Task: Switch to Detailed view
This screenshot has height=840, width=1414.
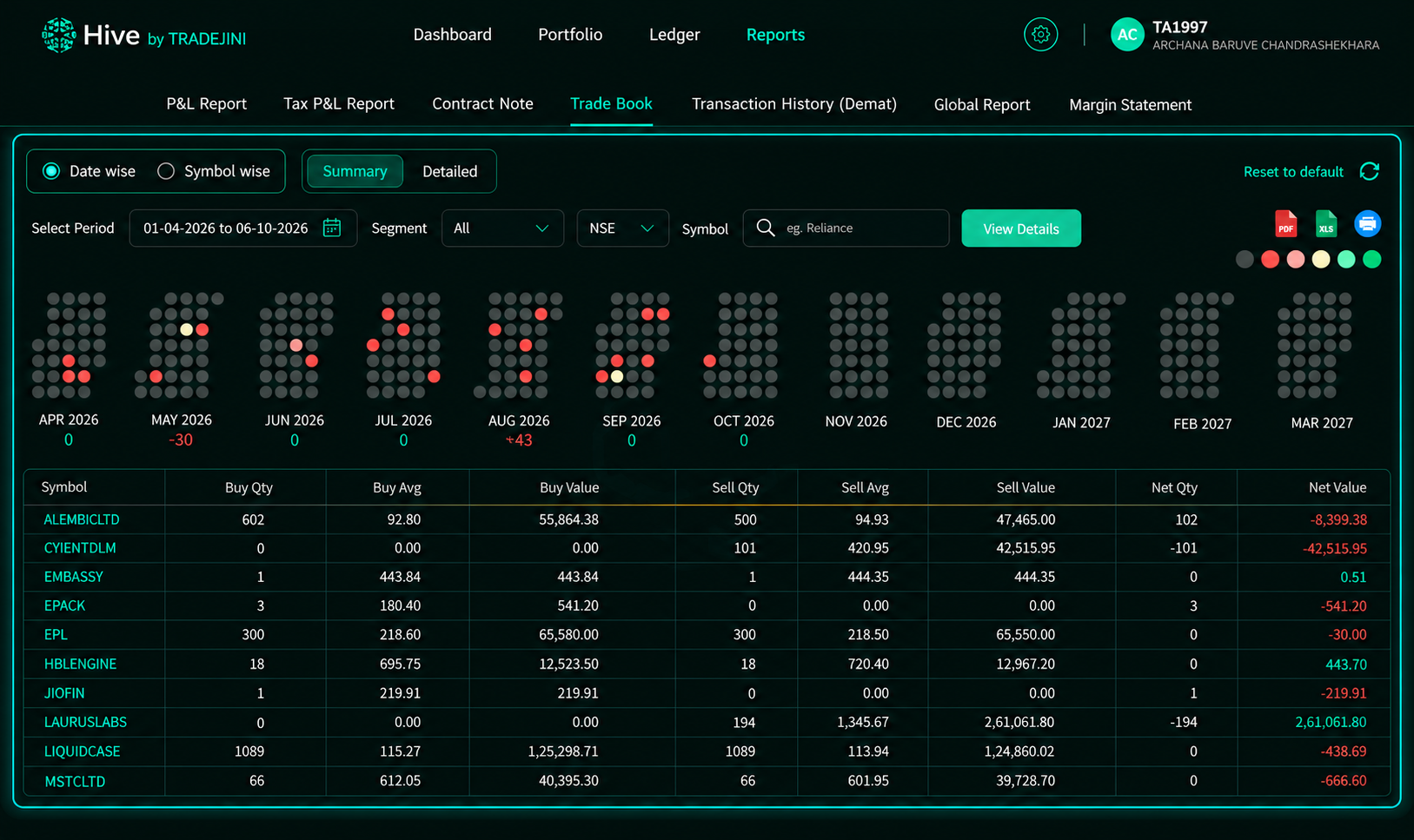Action: [x=450, y=171]
